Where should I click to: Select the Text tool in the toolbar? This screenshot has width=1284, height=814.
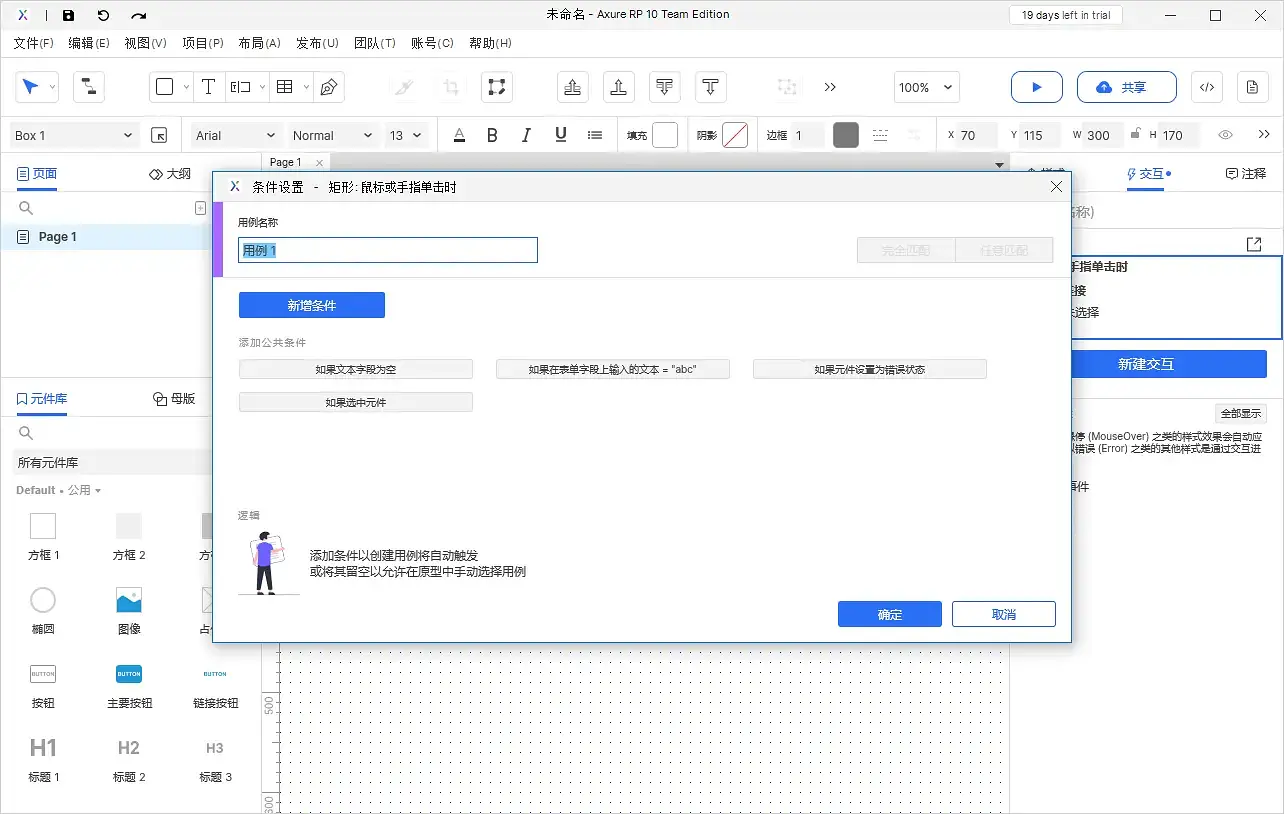click(x=208, y=87)
